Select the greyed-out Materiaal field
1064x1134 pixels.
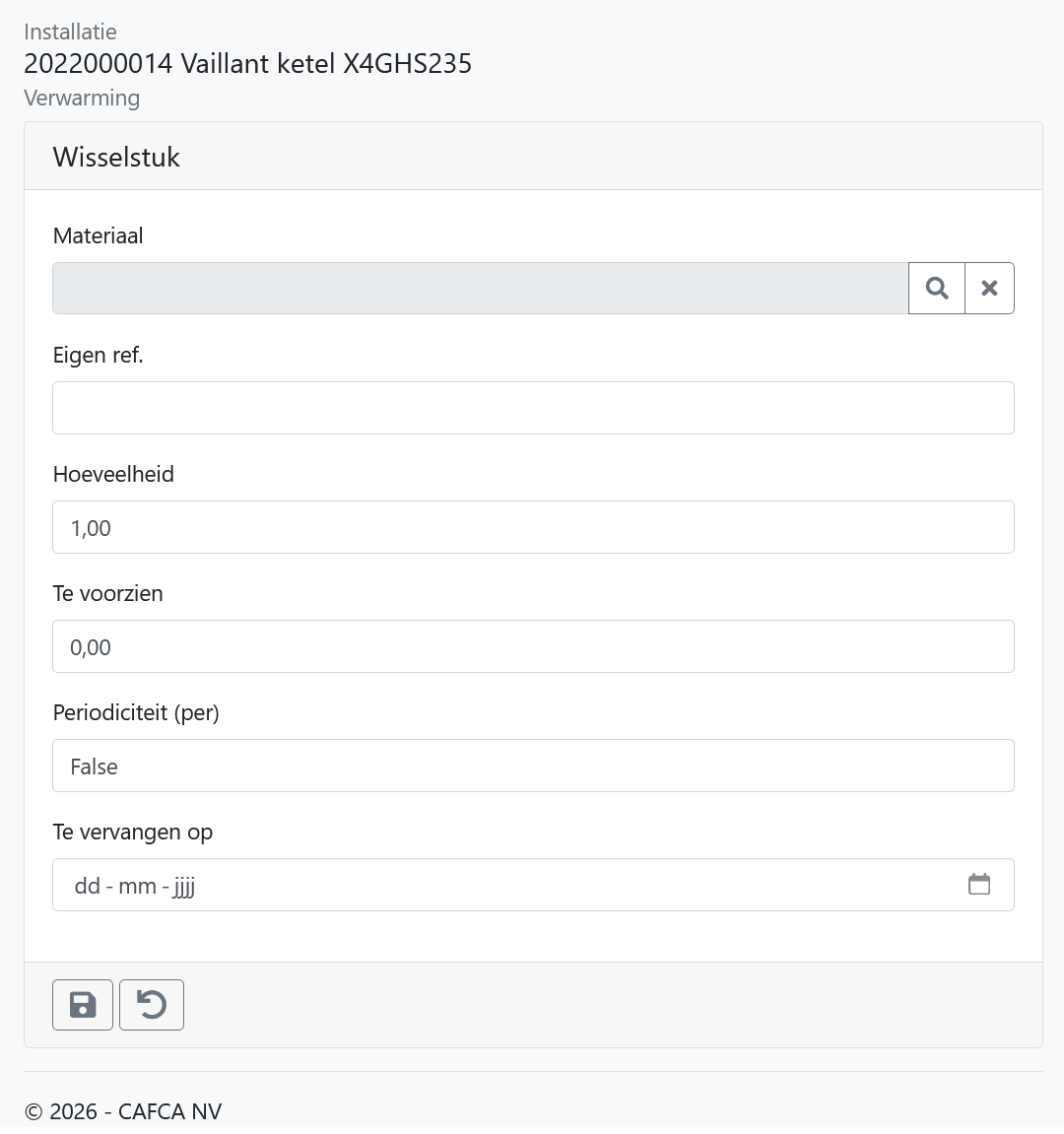click(481, 288)
